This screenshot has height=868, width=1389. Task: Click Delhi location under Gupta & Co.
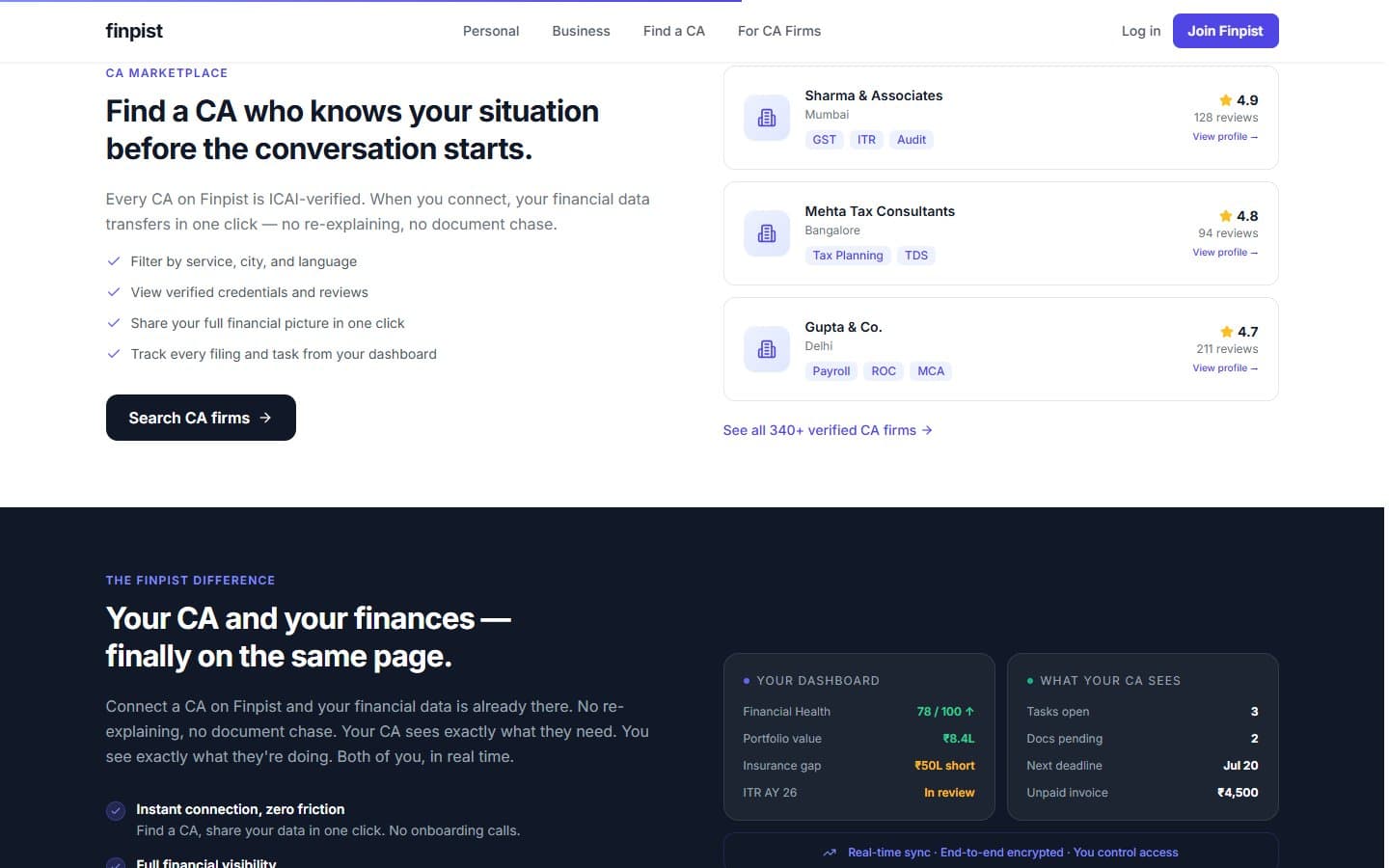coord(819,346)
